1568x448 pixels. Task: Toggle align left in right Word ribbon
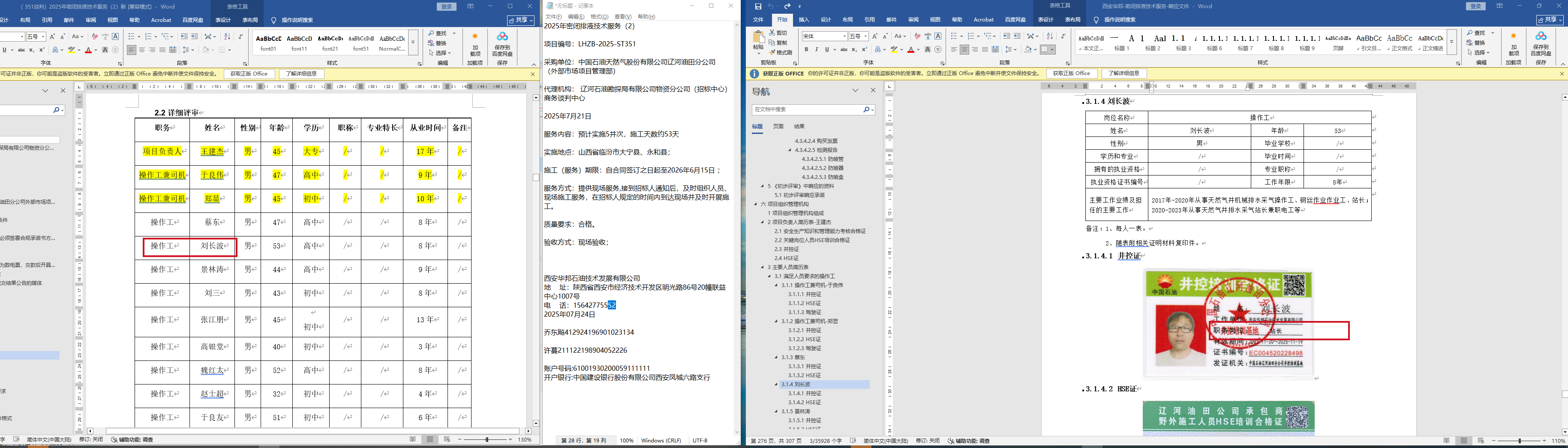pyautogui.click(x=954, y=49)
